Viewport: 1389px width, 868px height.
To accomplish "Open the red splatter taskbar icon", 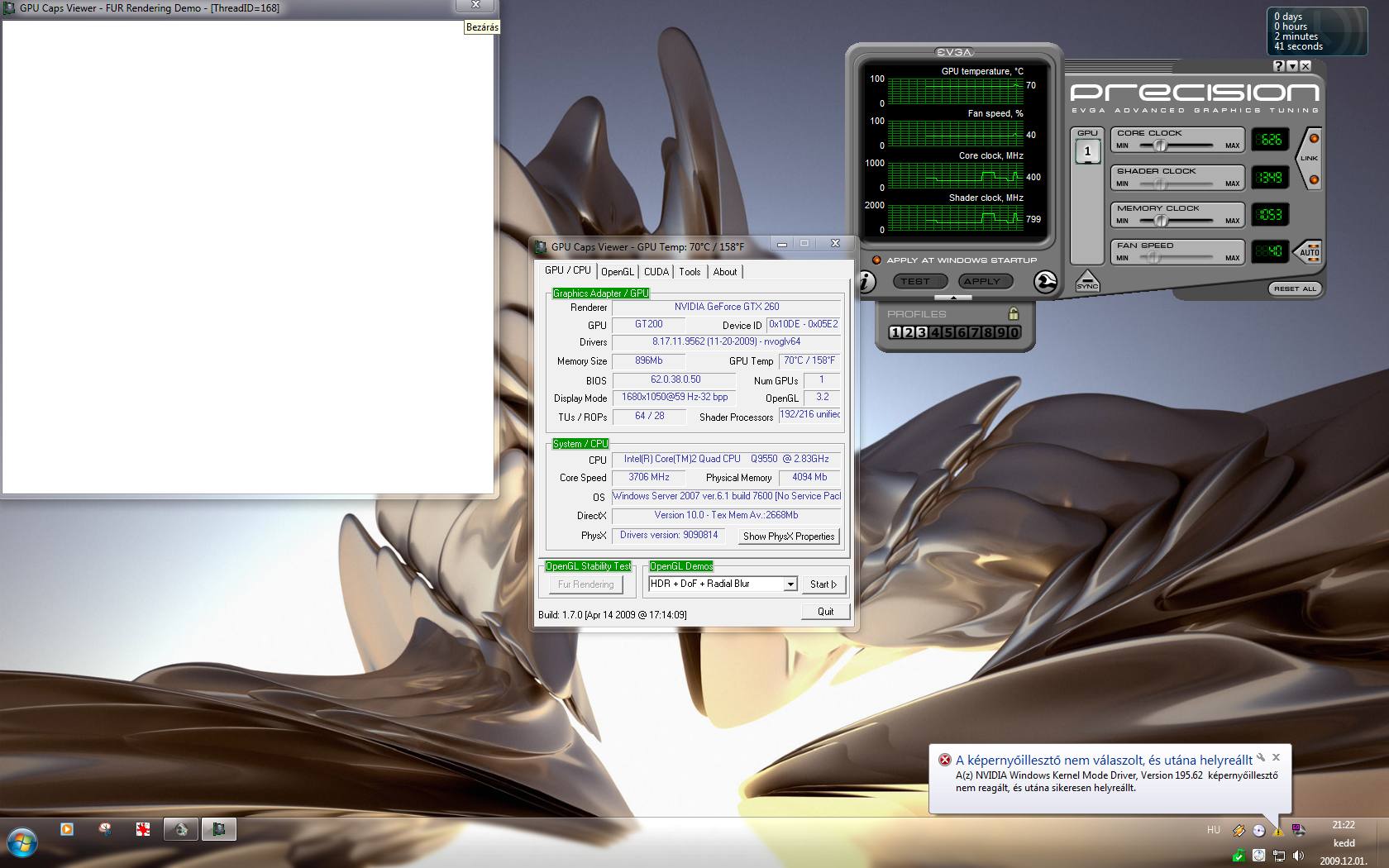I will click(x=143, y=829).
